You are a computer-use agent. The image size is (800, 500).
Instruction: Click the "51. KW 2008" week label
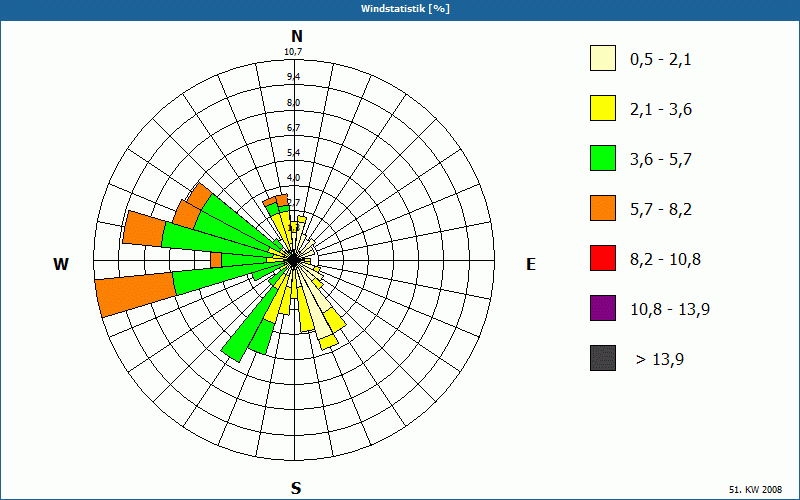(755, 490)
